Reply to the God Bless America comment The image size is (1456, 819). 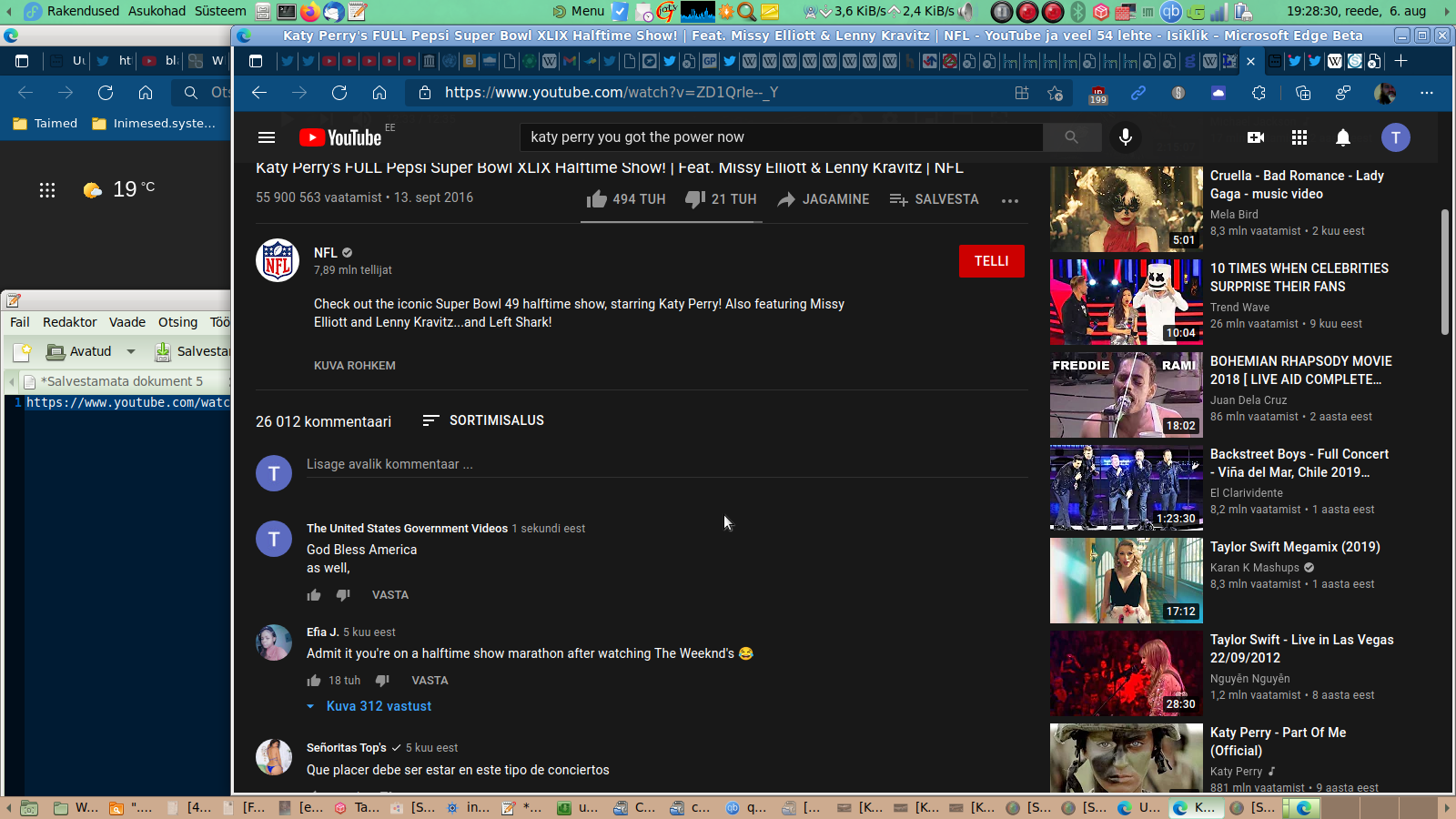click(x=390, y=595)
